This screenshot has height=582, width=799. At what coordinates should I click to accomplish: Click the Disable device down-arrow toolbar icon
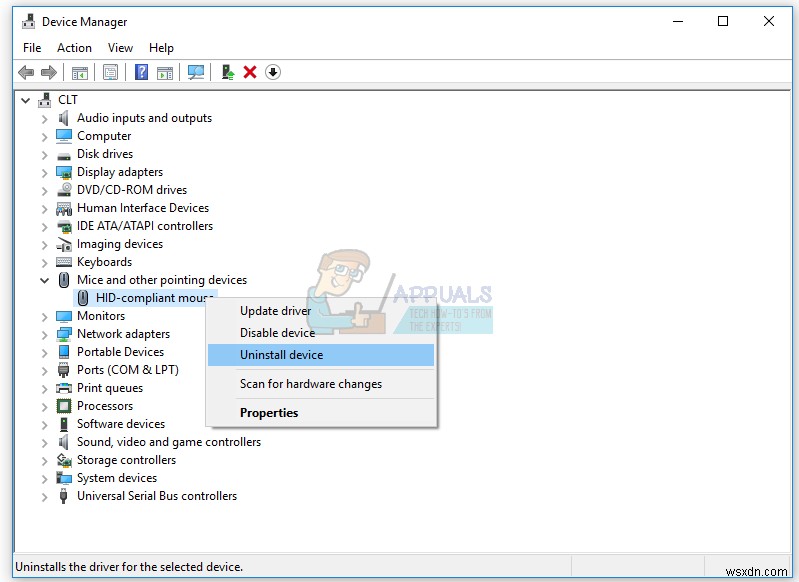[273, 72]
